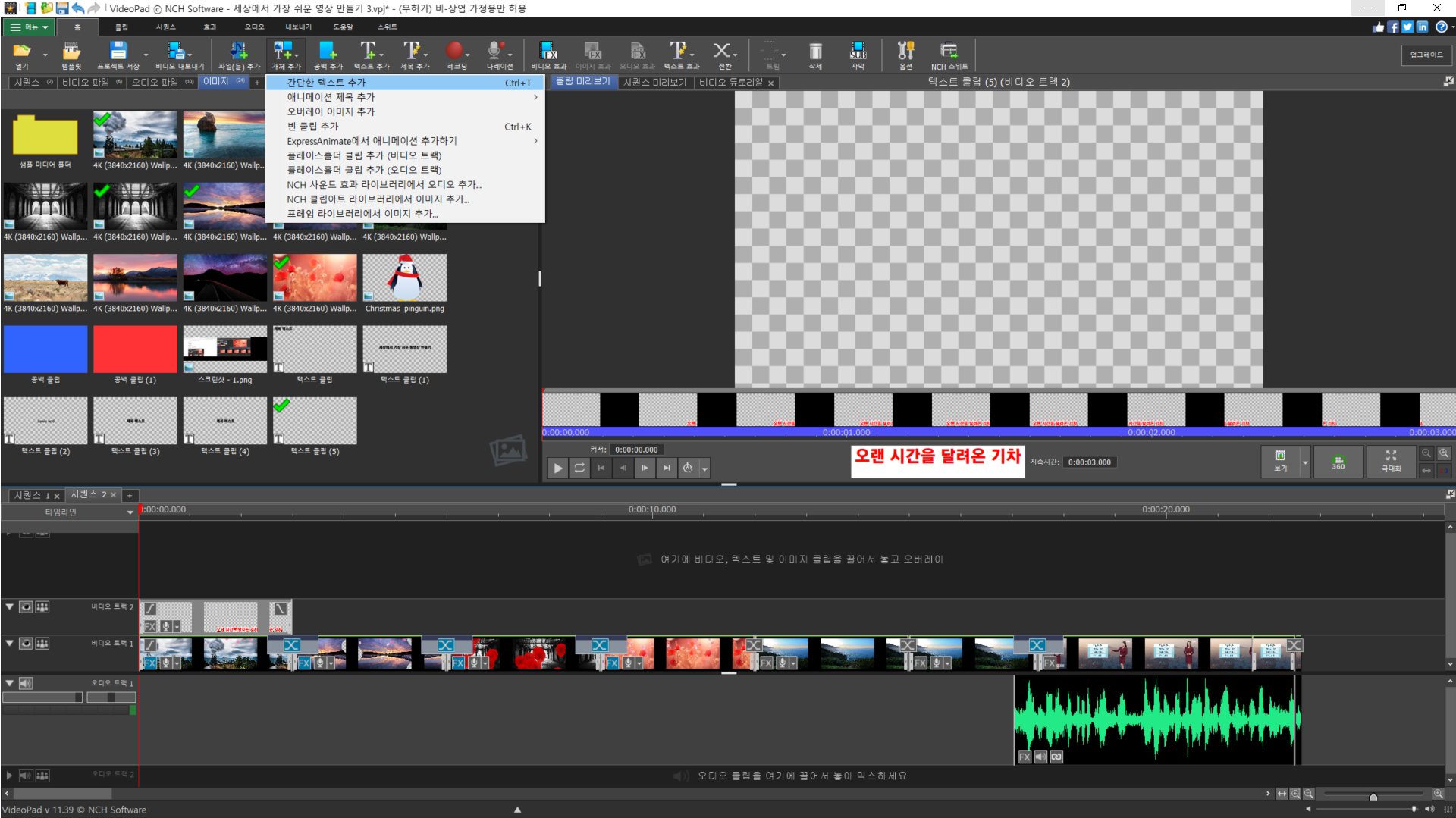
Task: Open the View (보기) dropdown arrow in preview
Action: [1305, 462]
